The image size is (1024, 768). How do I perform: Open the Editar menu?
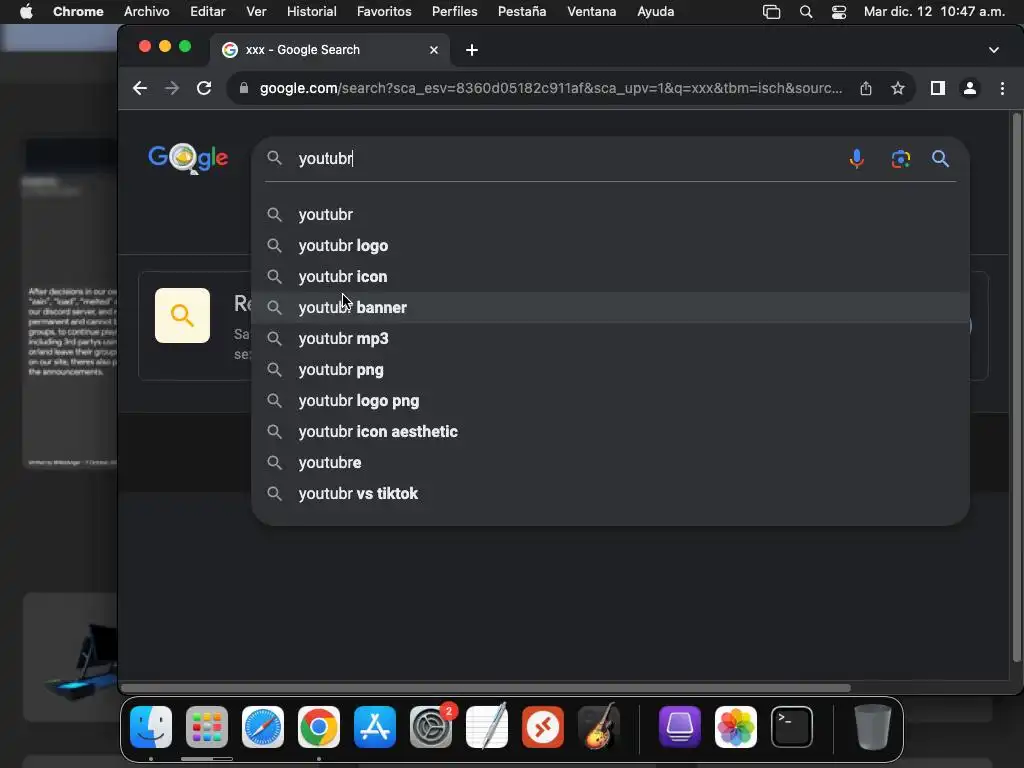pos(208,12)
